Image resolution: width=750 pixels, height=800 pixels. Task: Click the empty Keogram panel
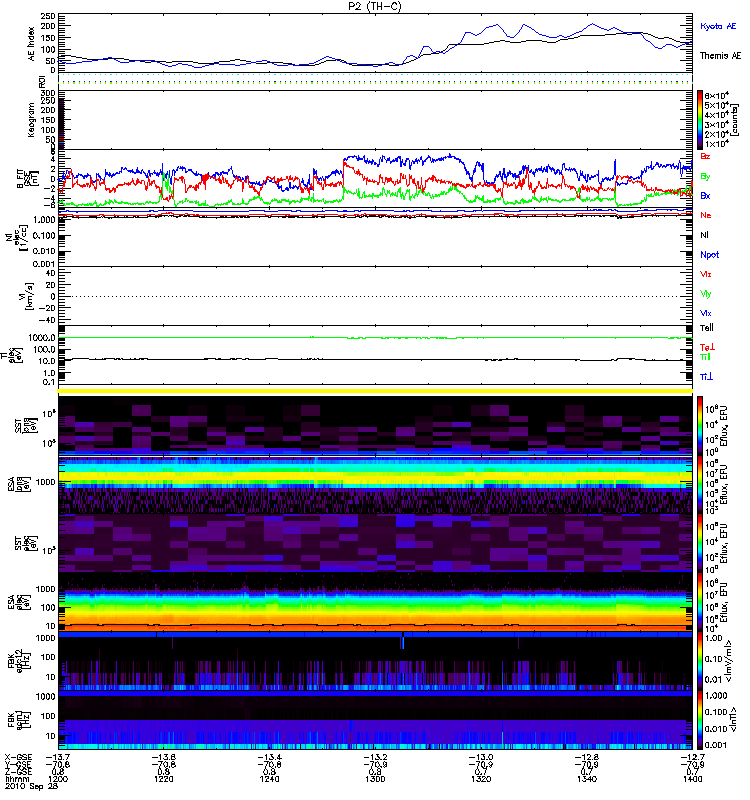[376, 120]
